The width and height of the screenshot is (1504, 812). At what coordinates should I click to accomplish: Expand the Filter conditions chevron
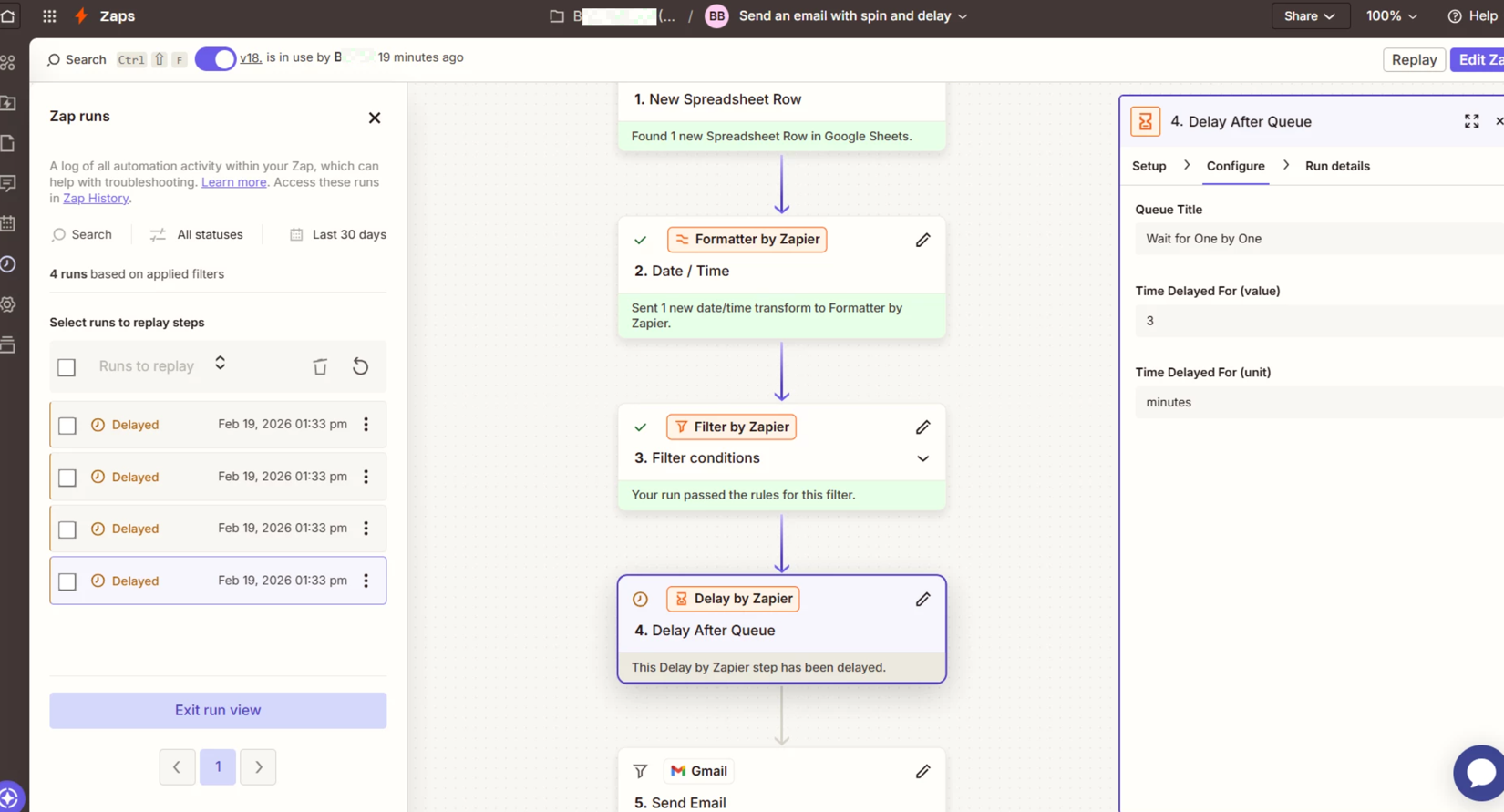click(x=922, y=458)
